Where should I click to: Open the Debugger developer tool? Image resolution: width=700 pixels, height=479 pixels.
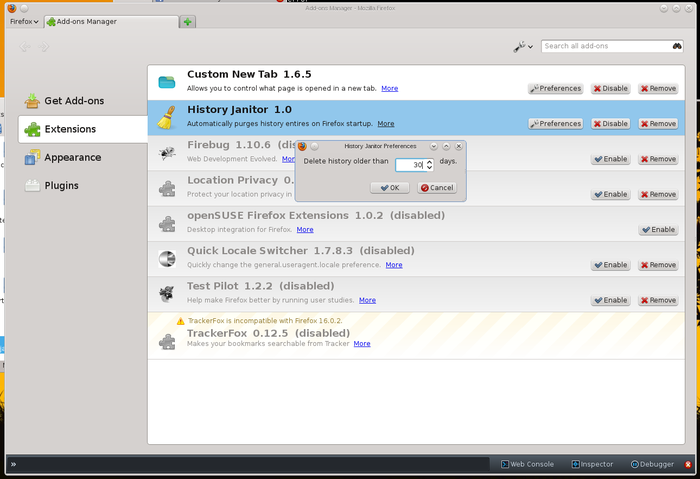[x=652, y=464]
